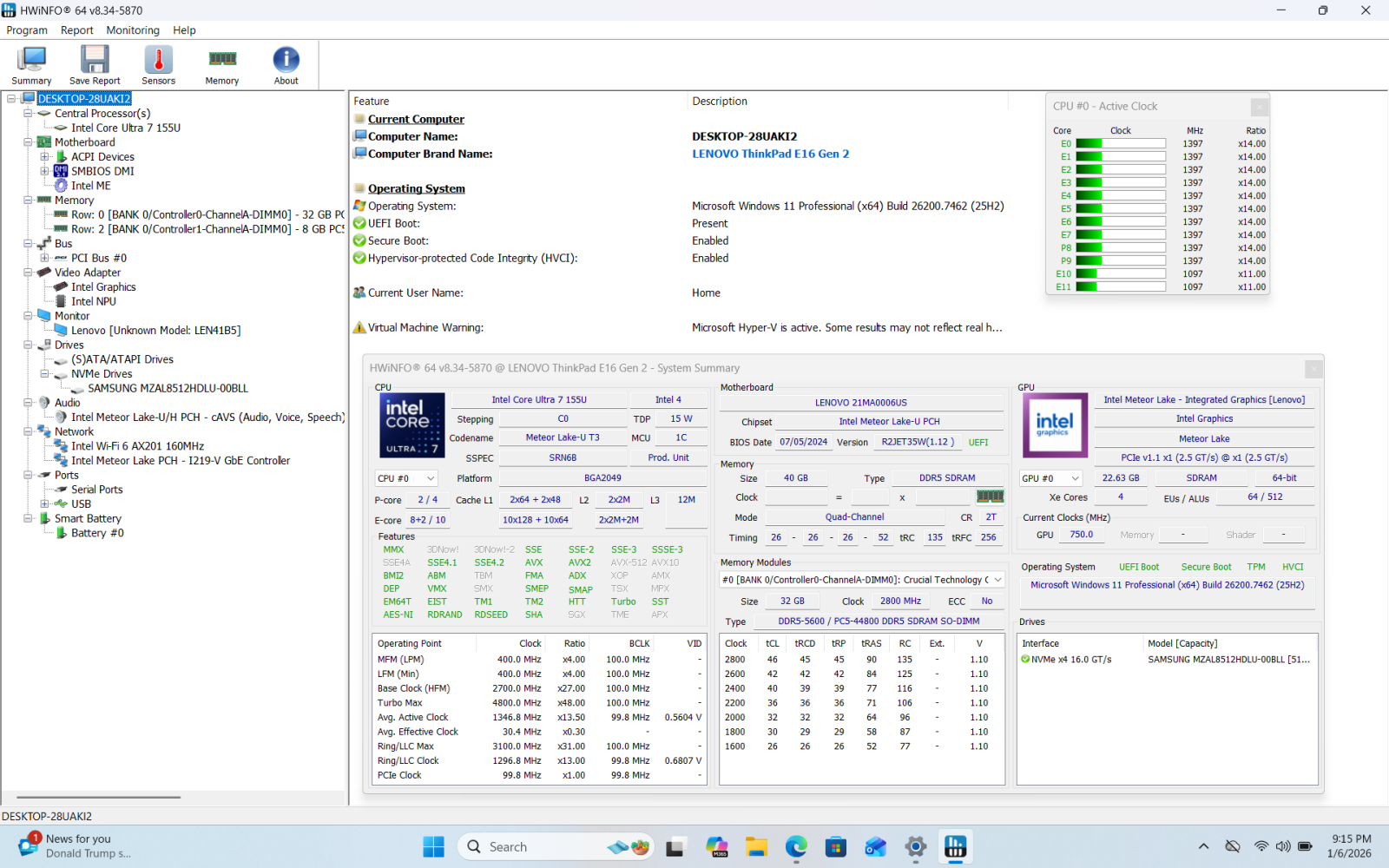Select memory Row: 0 DIMM0 32 GB node
This screenshot has height=868, width=1389.
[207, 214]
